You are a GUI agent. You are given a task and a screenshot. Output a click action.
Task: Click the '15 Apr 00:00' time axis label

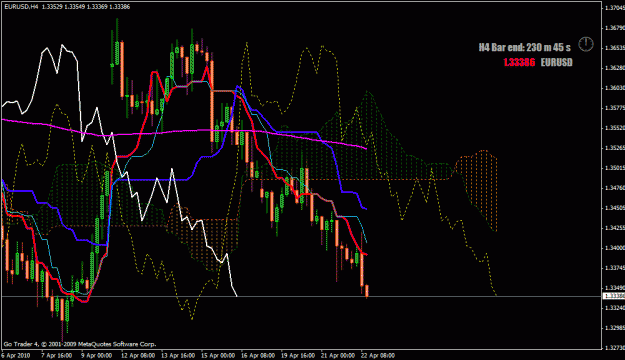coord(218,356)
